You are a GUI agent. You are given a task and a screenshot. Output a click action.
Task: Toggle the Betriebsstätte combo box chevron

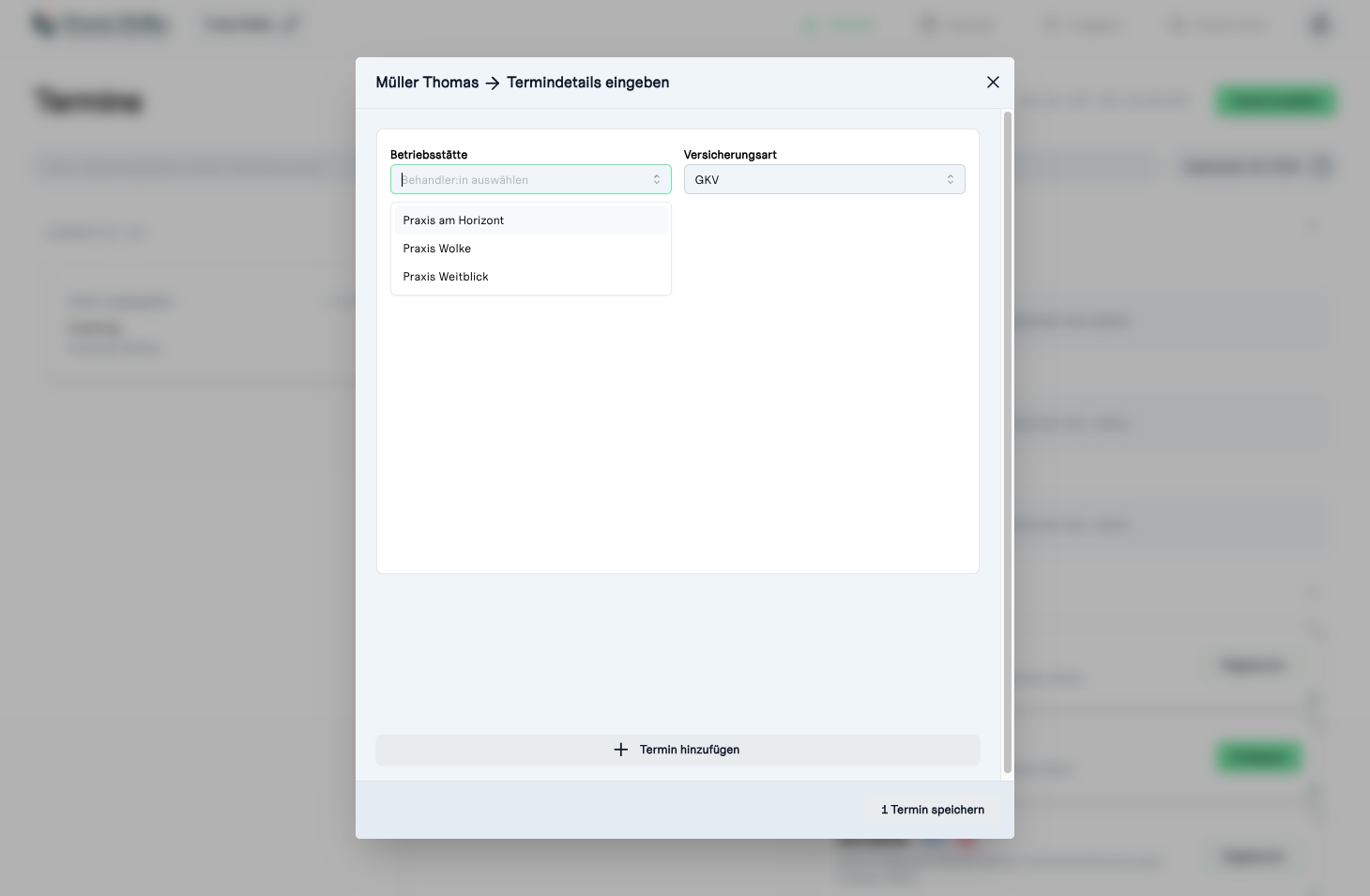click(x=657, y=179)
